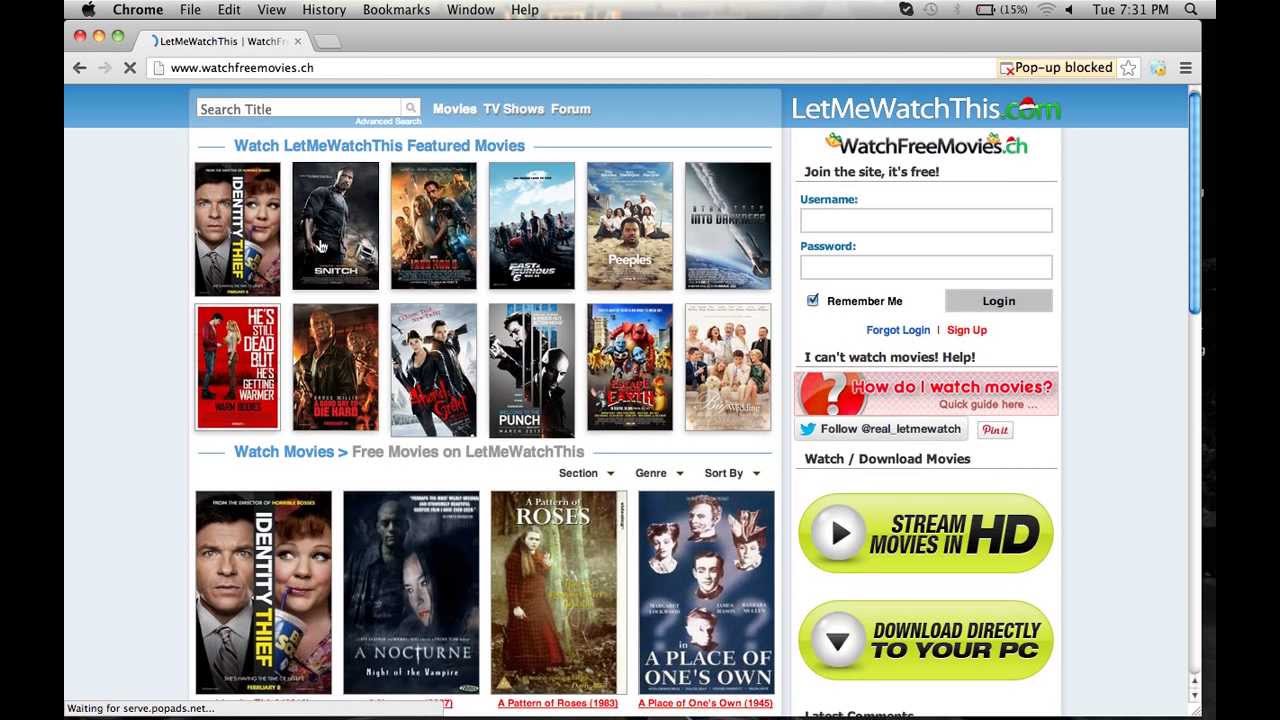The image size is (1280, 720).
Task: Click the Sign Up link
Action: tap(967, 330)
